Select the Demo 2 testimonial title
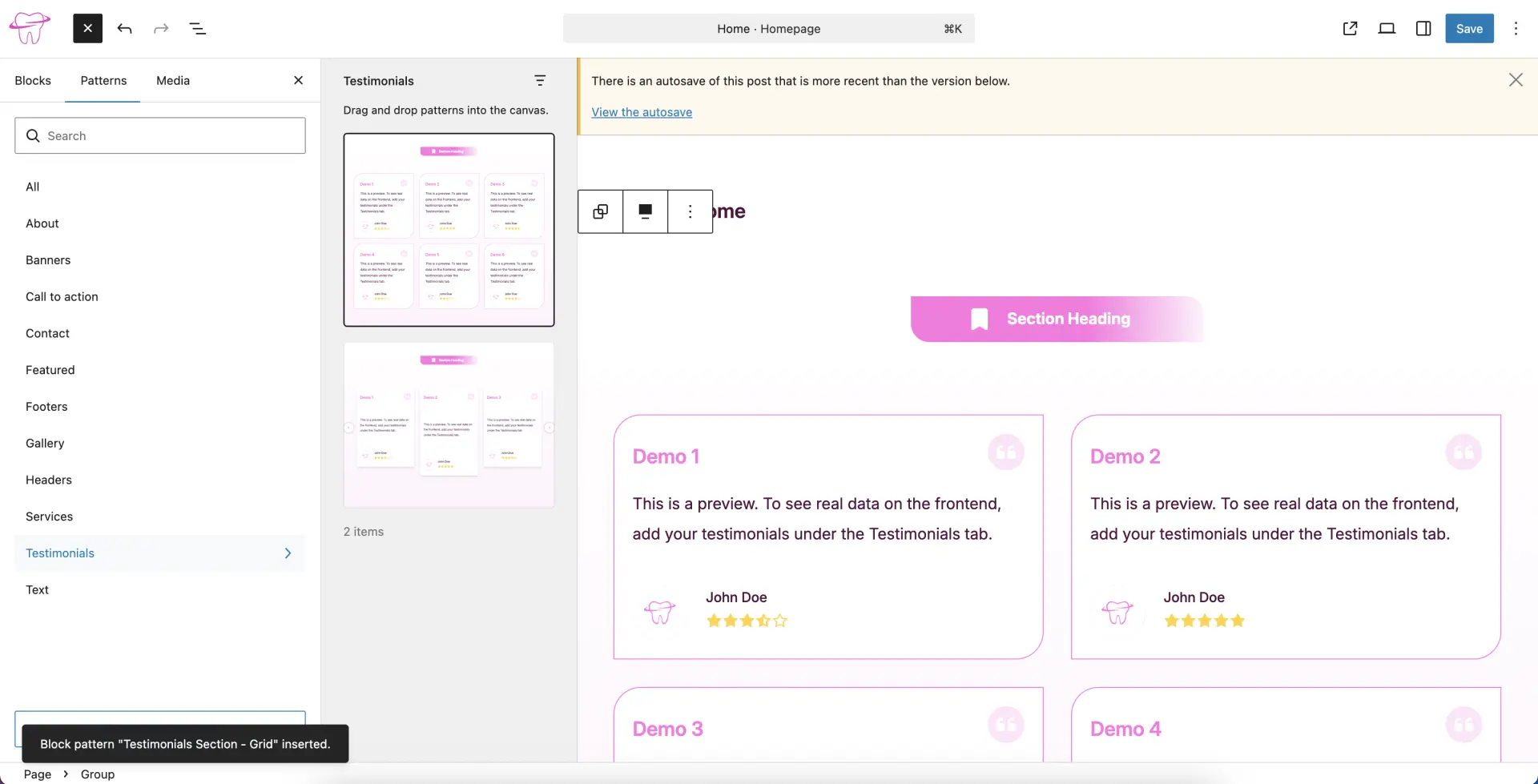 point(1125,456)
